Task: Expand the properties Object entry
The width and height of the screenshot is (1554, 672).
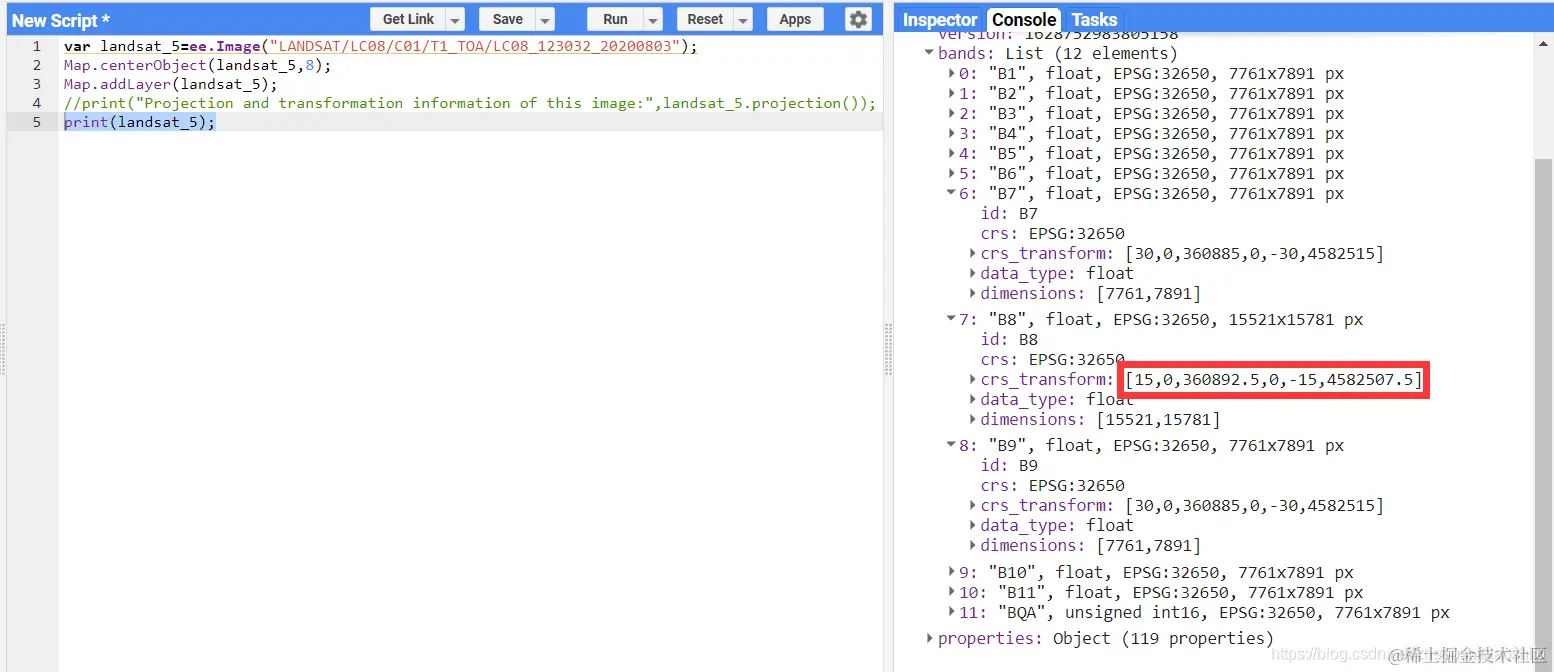Action: coord(930,638)
